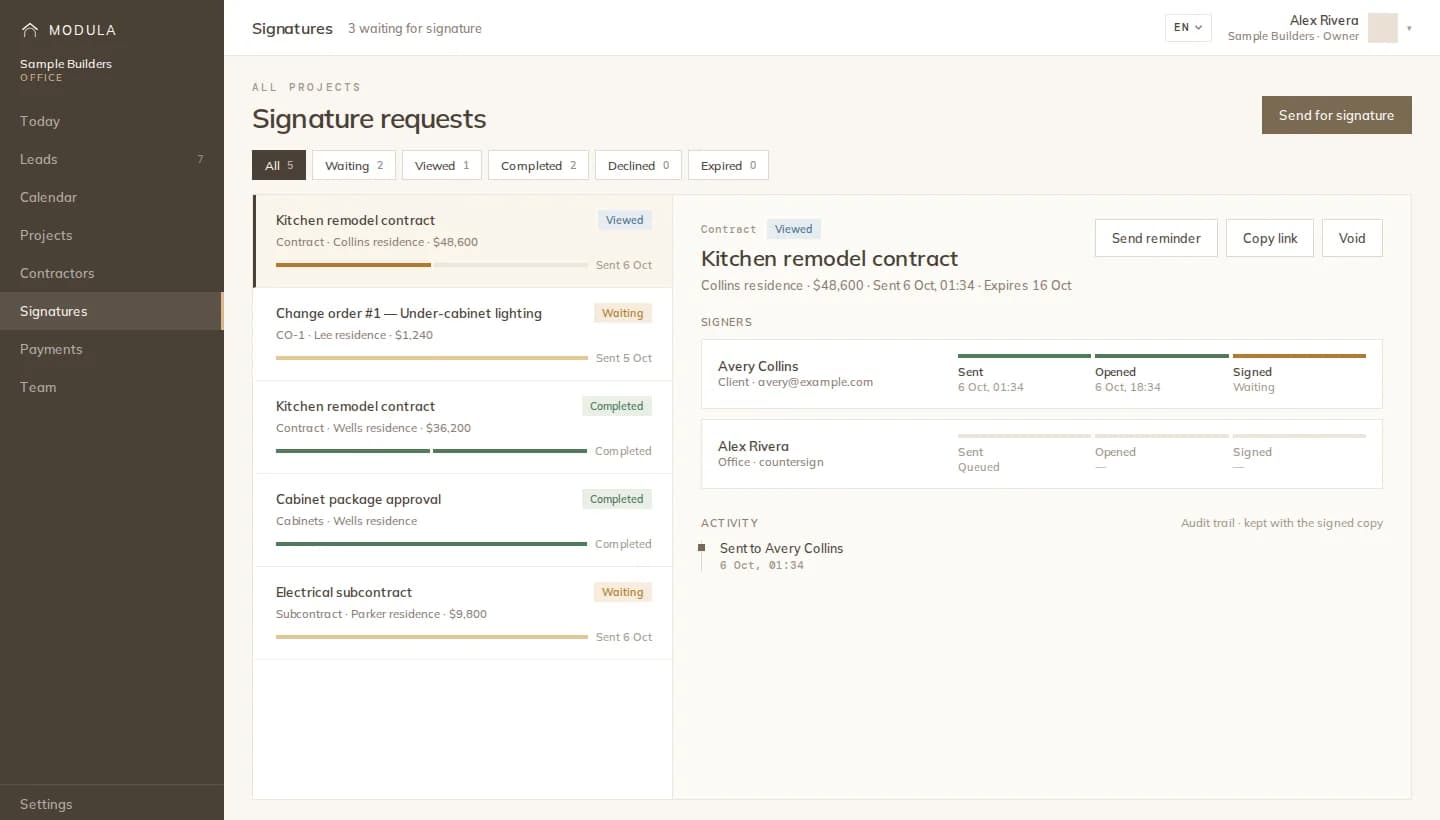Open Change order #1 Under-cabinet lighting request
The image size is (1440, 820).
[x=463, y=334]
